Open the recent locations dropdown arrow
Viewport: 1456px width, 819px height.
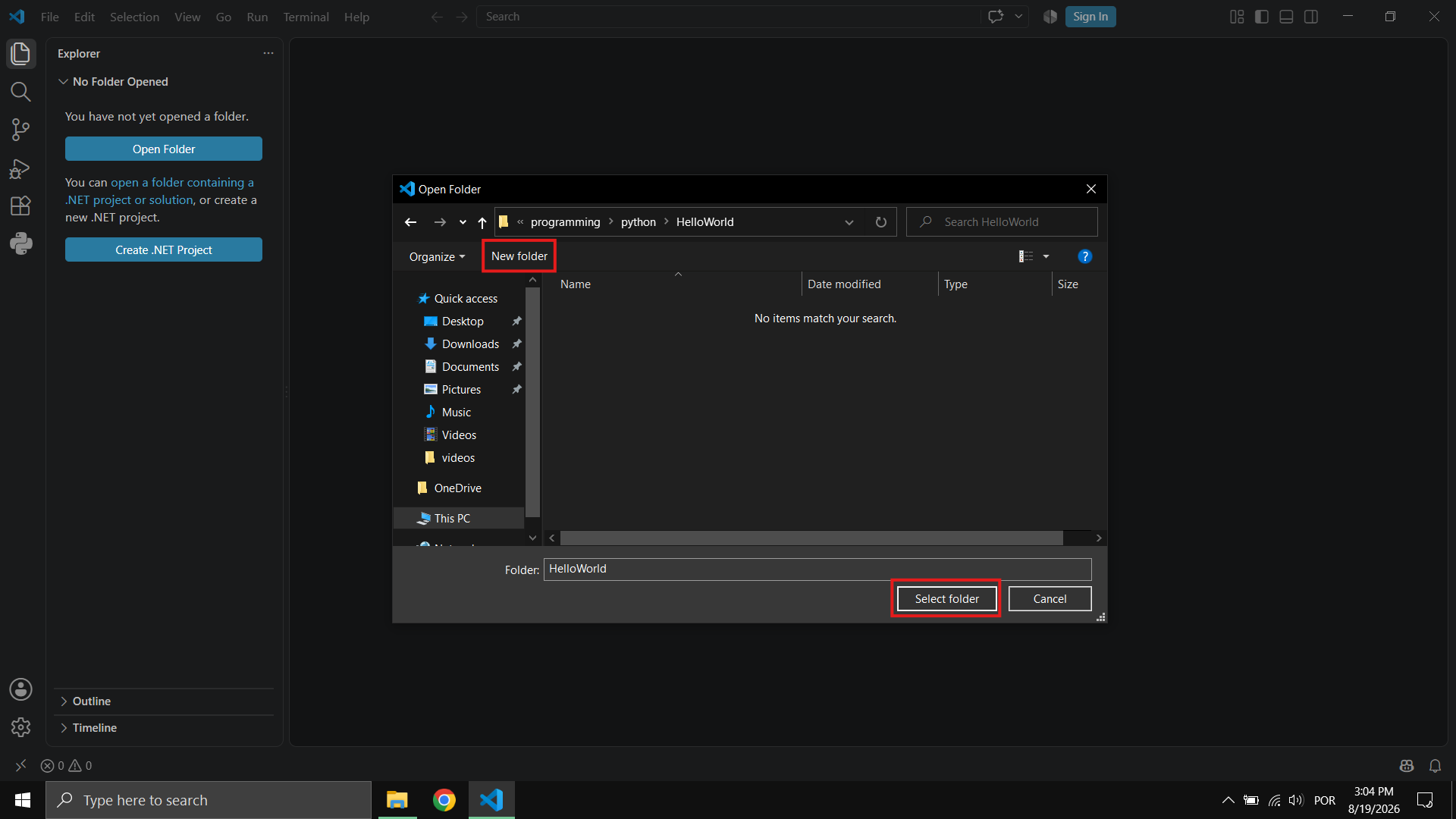(x=463, y=222)
